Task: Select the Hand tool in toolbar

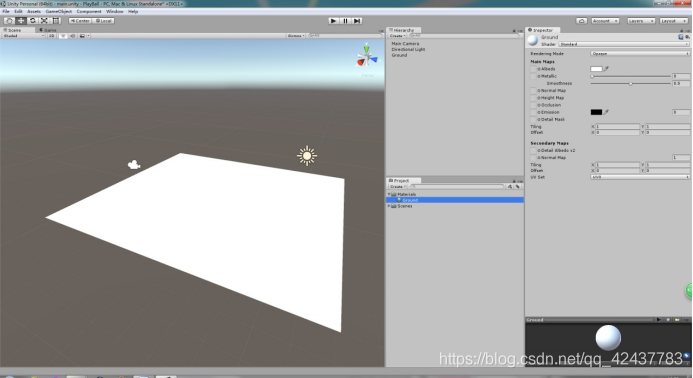Action: pos(9,21)
